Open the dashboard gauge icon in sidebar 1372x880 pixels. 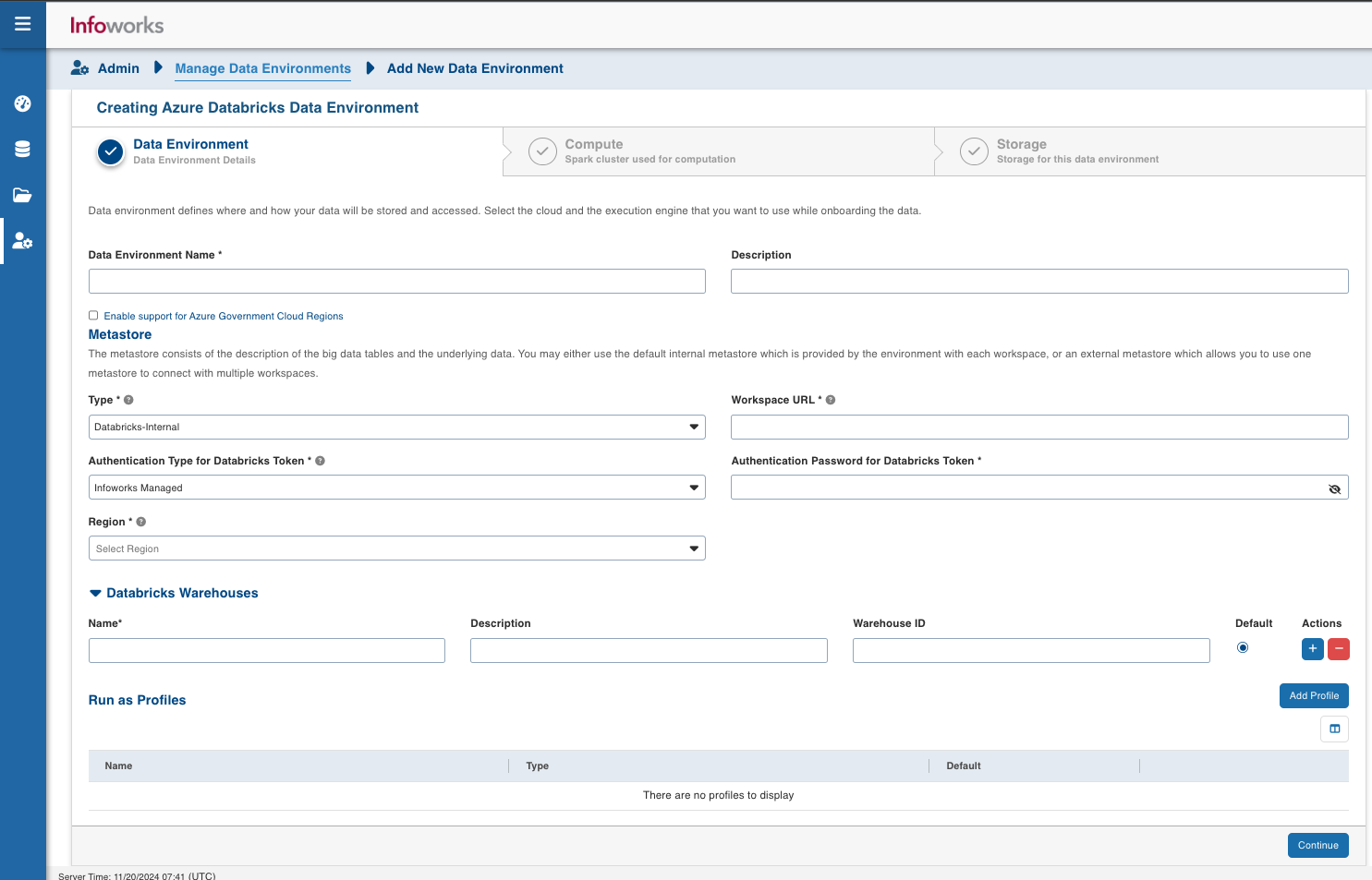point(22,103)
